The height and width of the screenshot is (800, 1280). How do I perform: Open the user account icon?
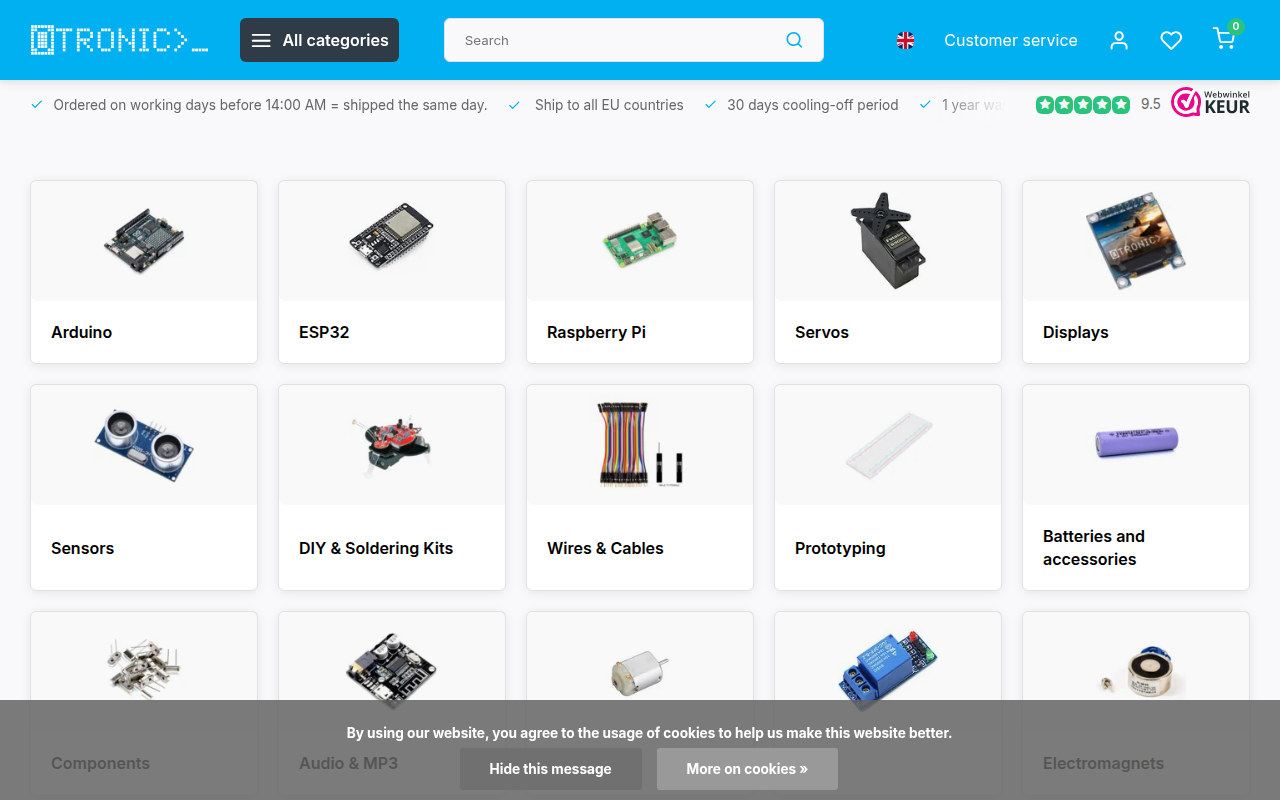click(x=1119, y=40)
